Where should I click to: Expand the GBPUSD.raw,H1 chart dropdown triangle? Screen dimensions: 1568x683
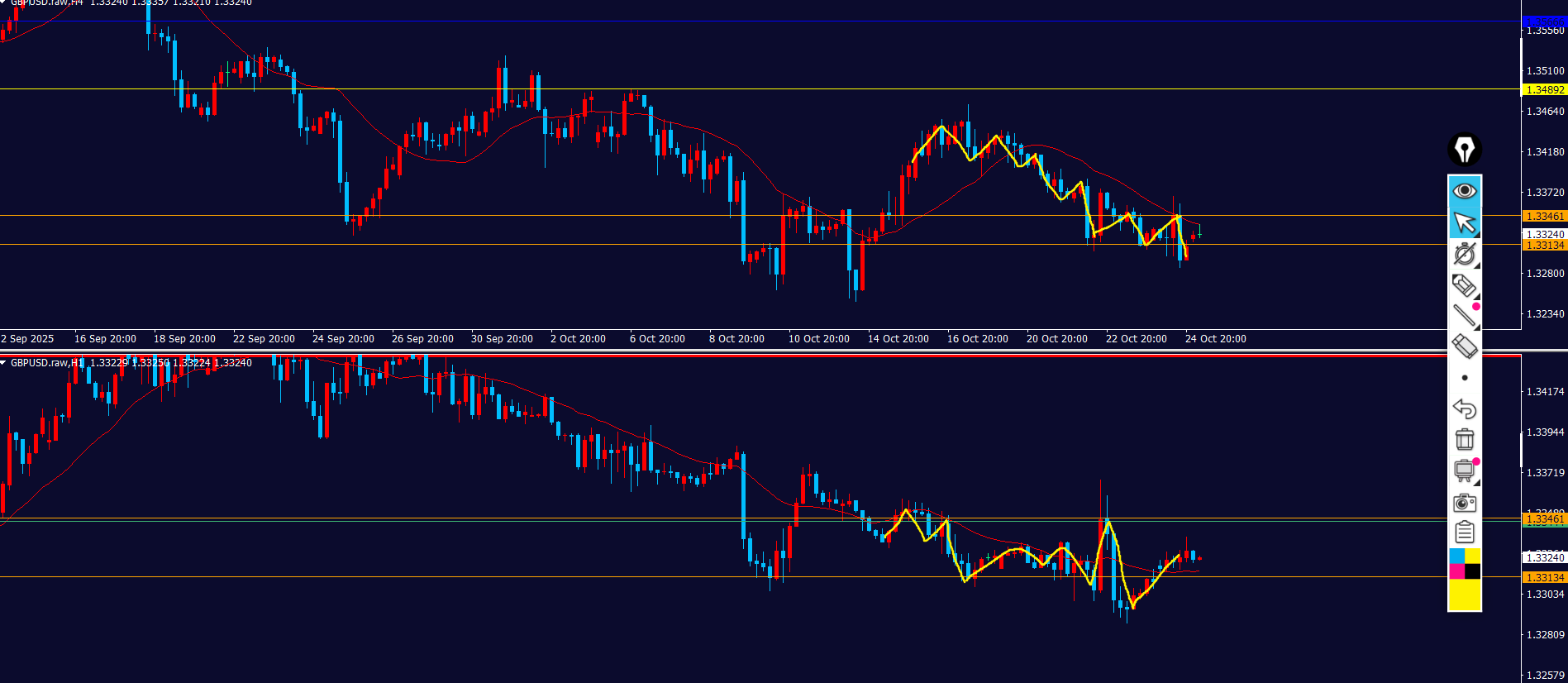click(4, 363)
